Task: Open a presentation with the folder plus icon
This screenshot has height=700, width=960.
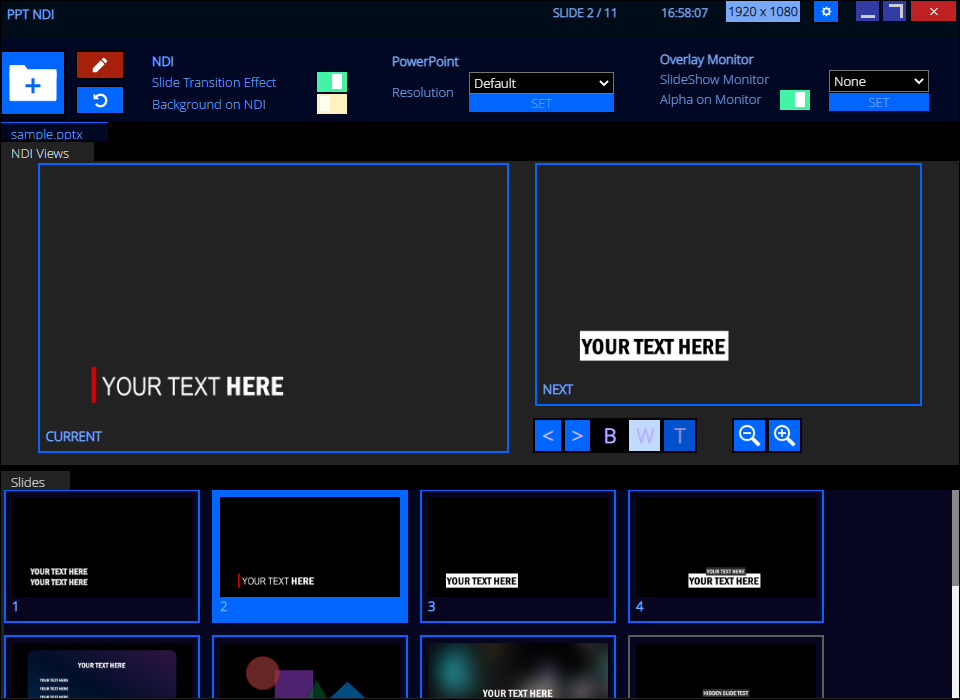Action: coord(33,83)
